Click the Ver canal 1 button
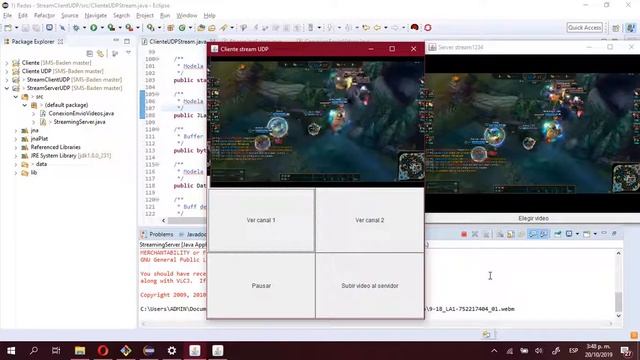The height and width of the screenshot is (360, 640). [x=261, y=220]
